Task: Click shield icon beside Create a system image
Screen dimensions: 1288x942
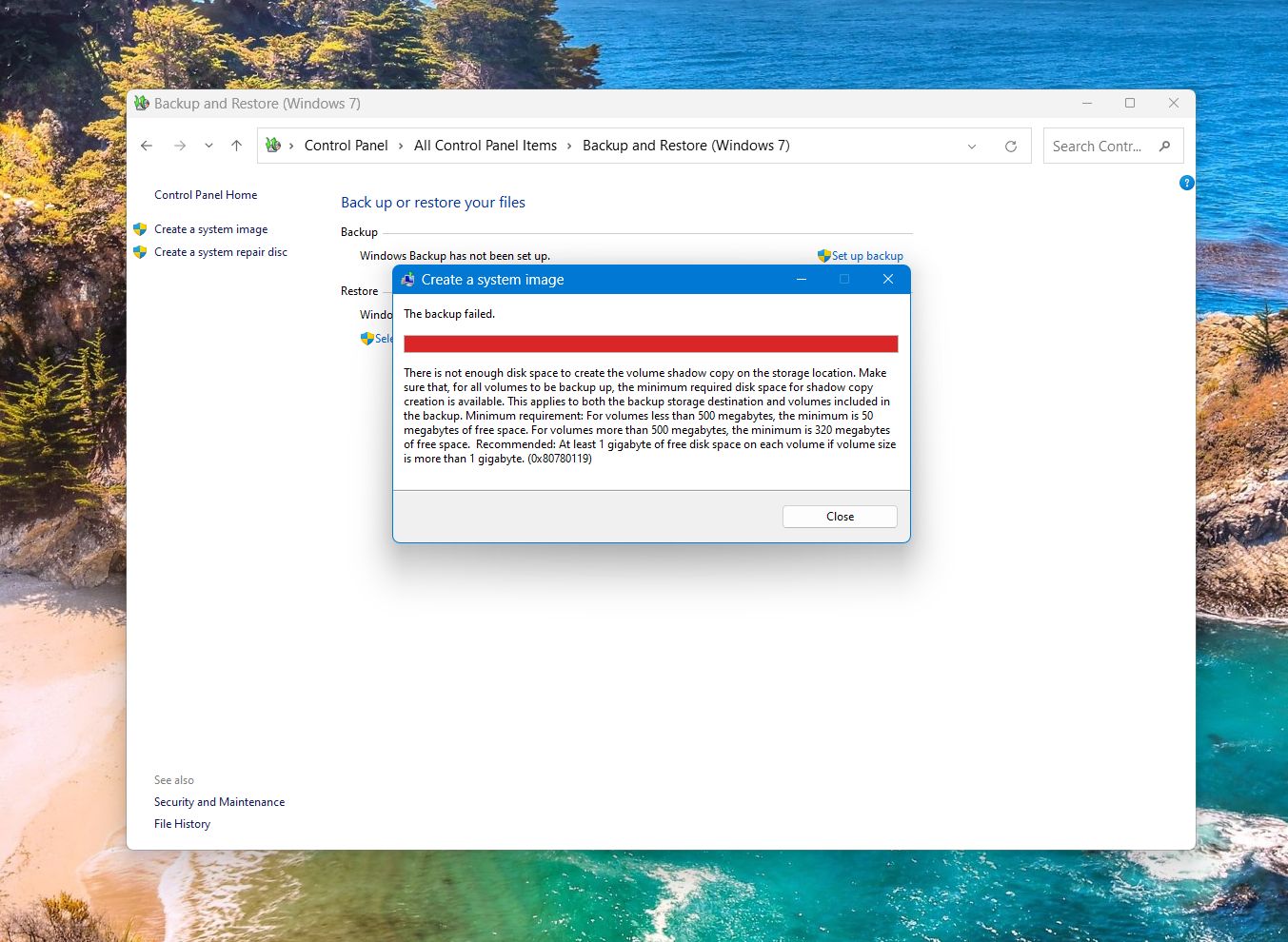Action: [140, 229]
